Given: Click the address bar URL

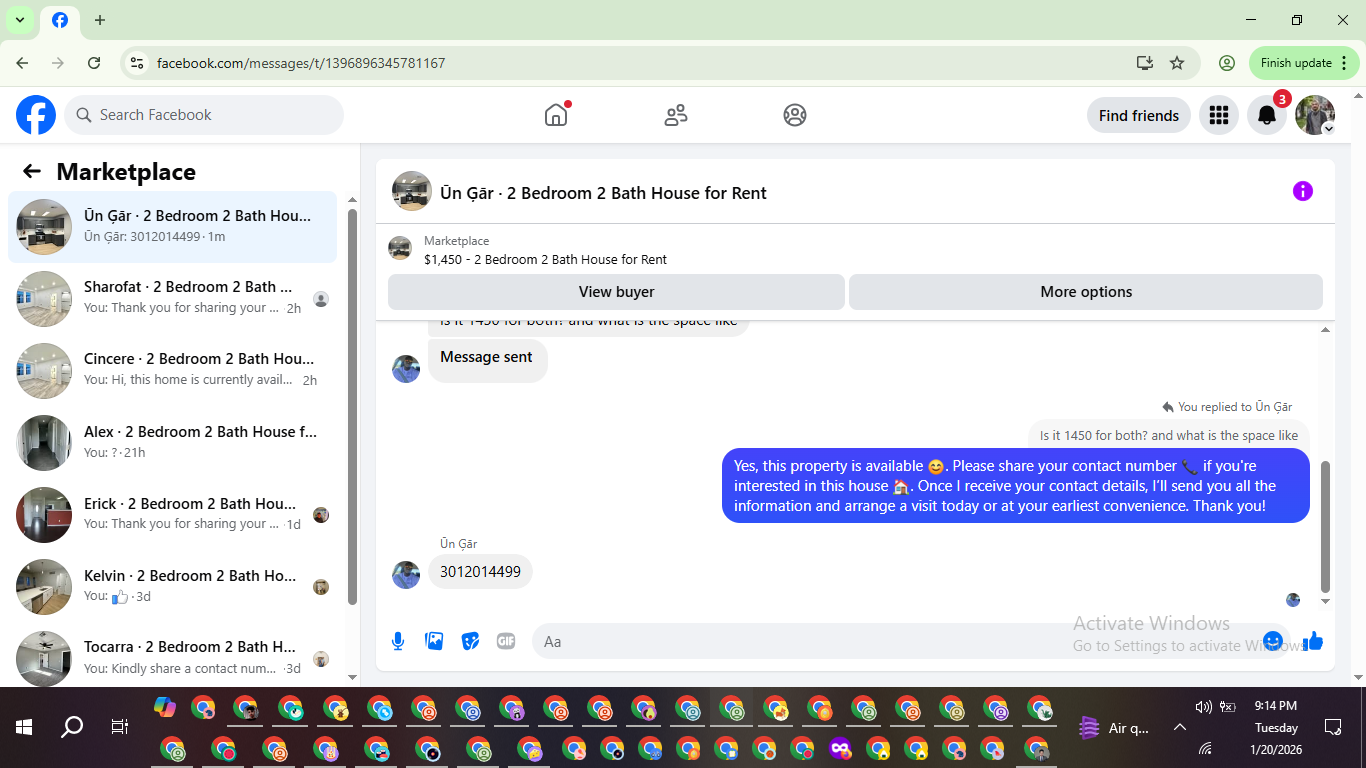Looking at the screenshot, I should tap(301, 63).
